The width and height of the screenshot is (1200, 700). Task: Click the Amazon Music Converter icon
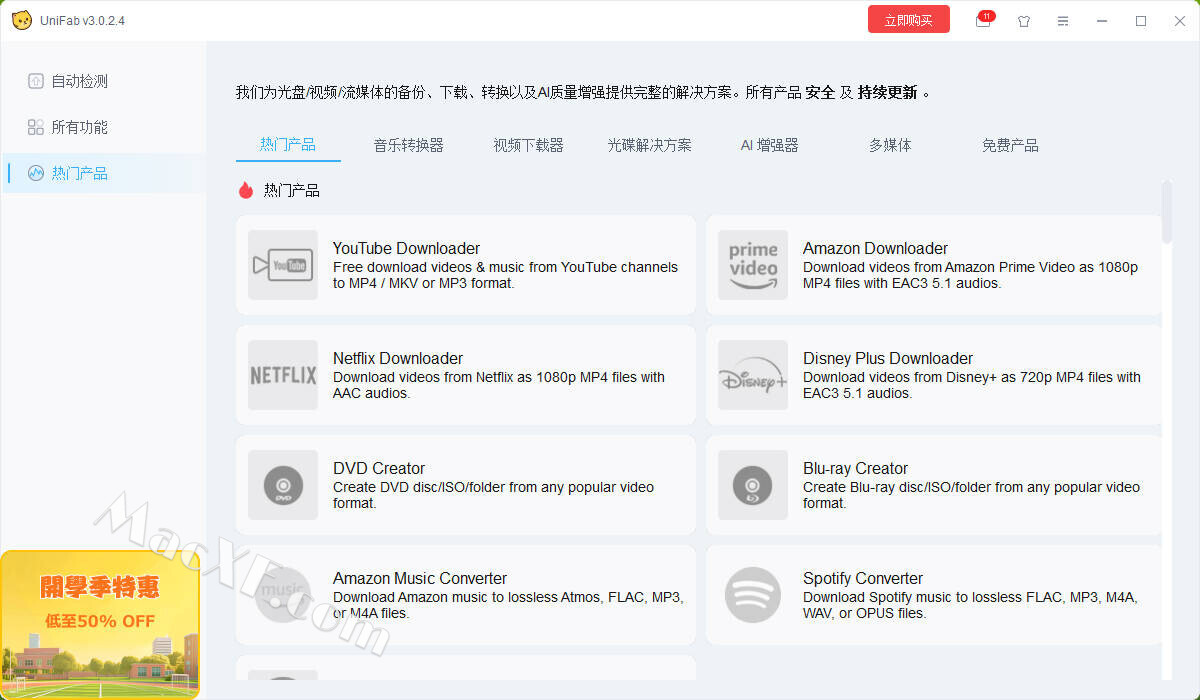click(283, 595)
